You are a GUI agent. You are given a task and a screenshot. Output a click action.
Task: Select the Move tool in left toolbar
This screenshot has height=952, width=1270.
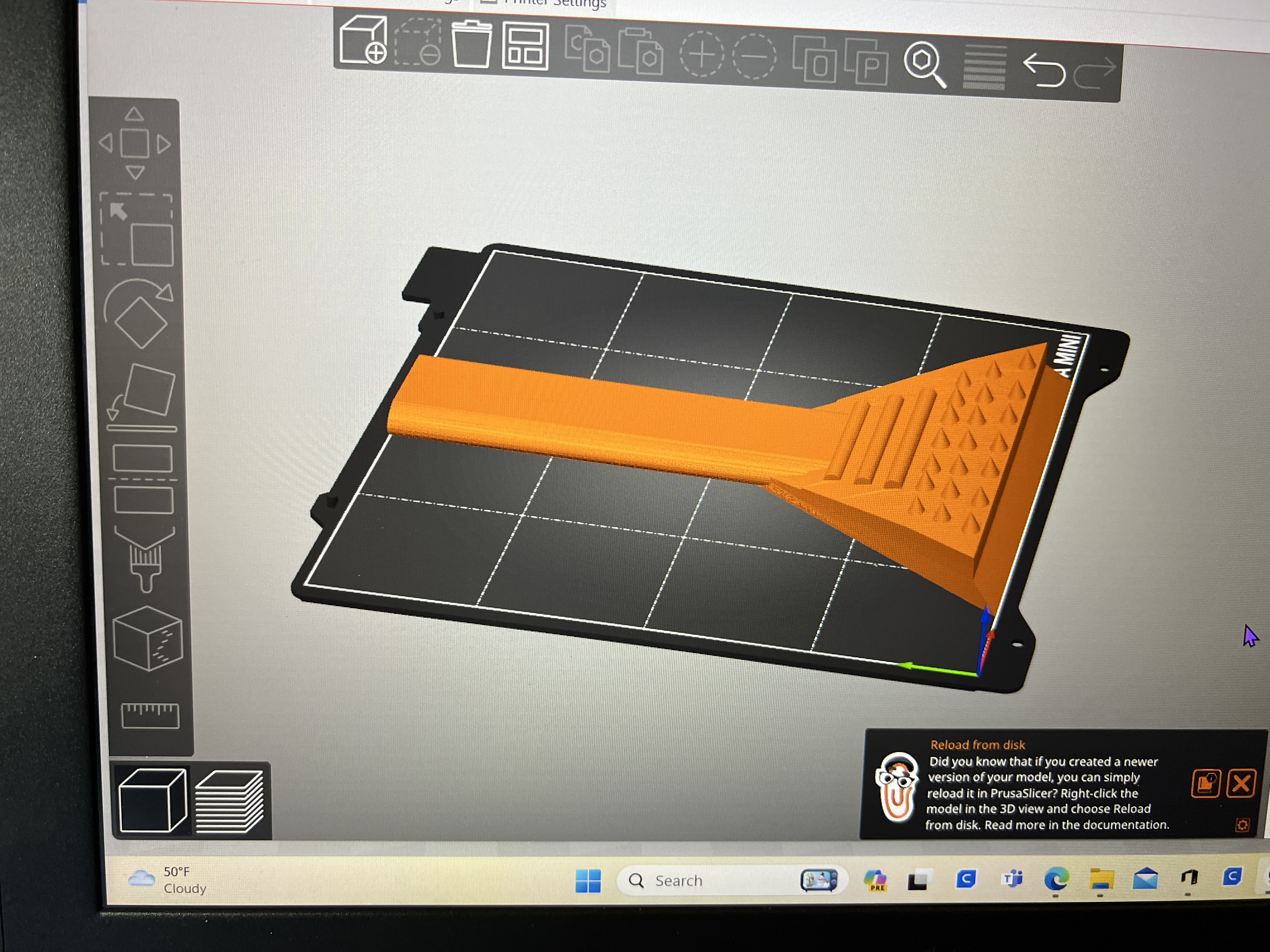pos(135,144)
